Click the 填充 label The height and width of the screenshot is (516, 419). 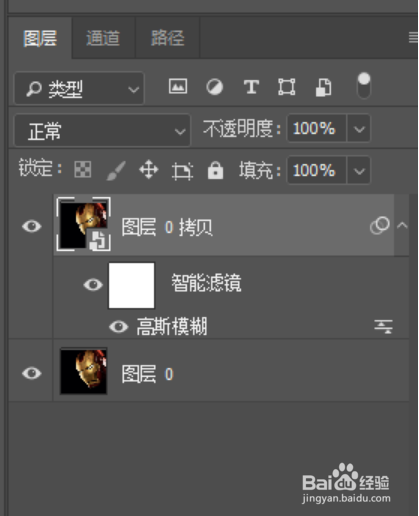point(260,171)
